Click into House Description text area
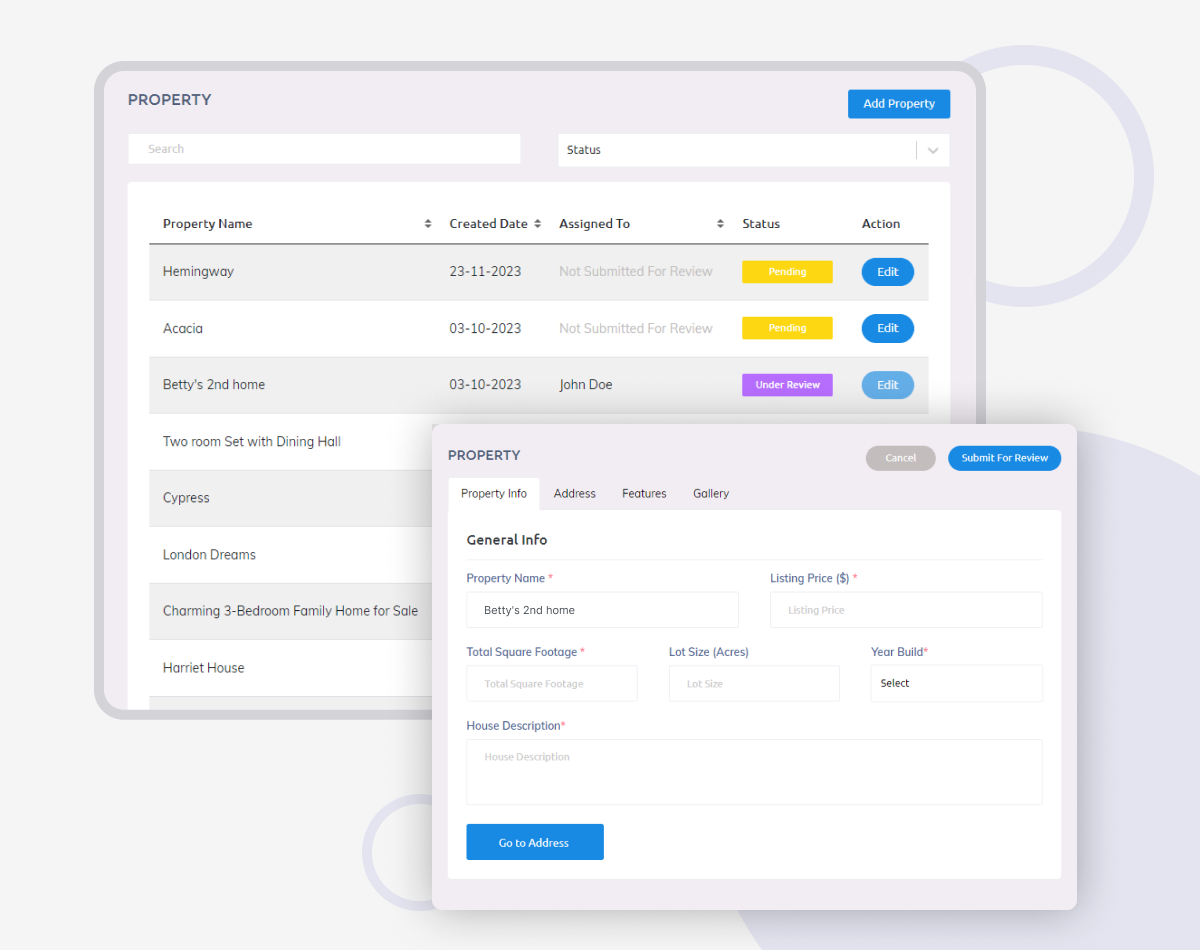 point(754,772)
